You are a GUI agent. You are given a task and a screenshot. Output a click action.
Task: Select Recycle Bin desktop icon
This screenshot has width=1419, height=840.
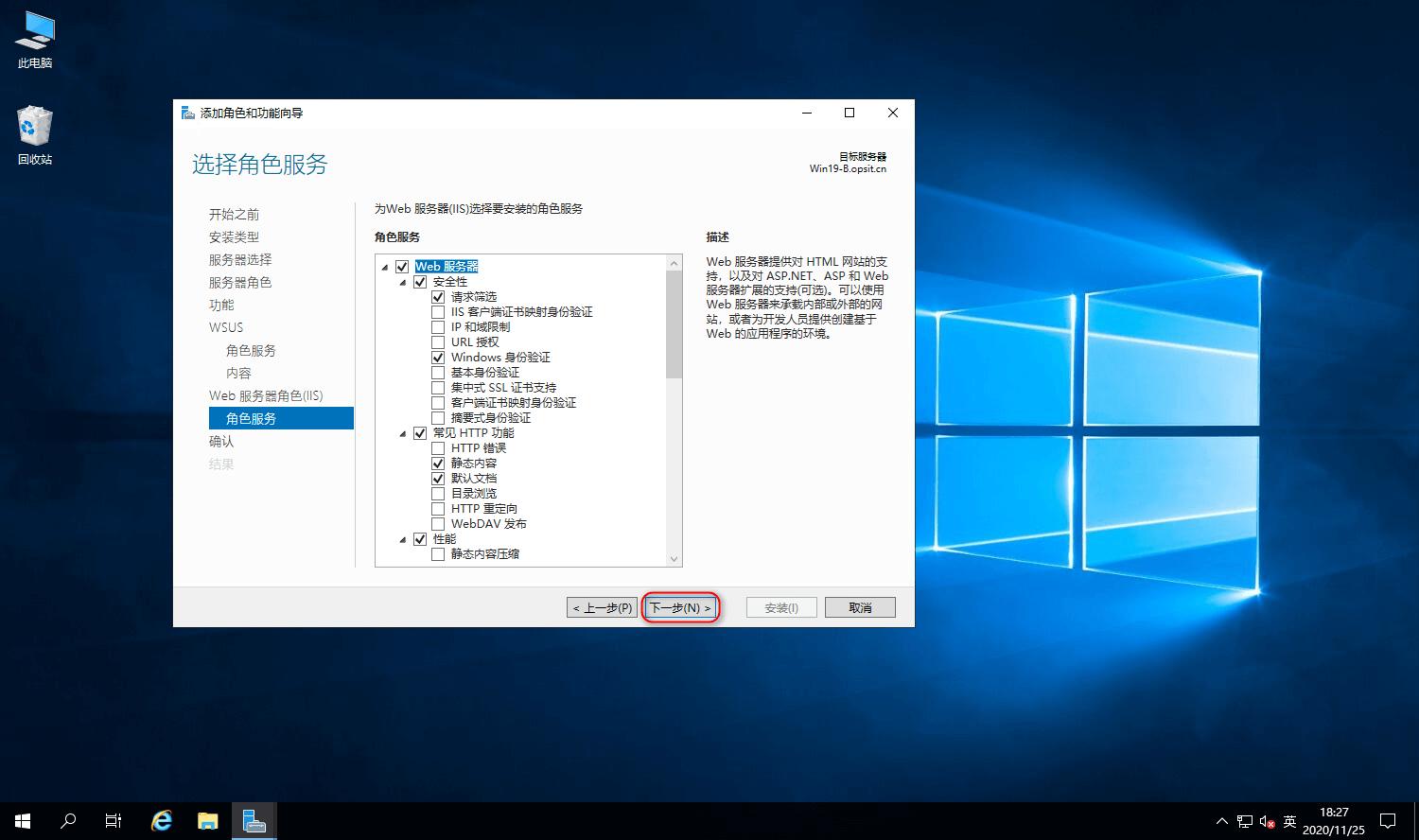[35, 136]
